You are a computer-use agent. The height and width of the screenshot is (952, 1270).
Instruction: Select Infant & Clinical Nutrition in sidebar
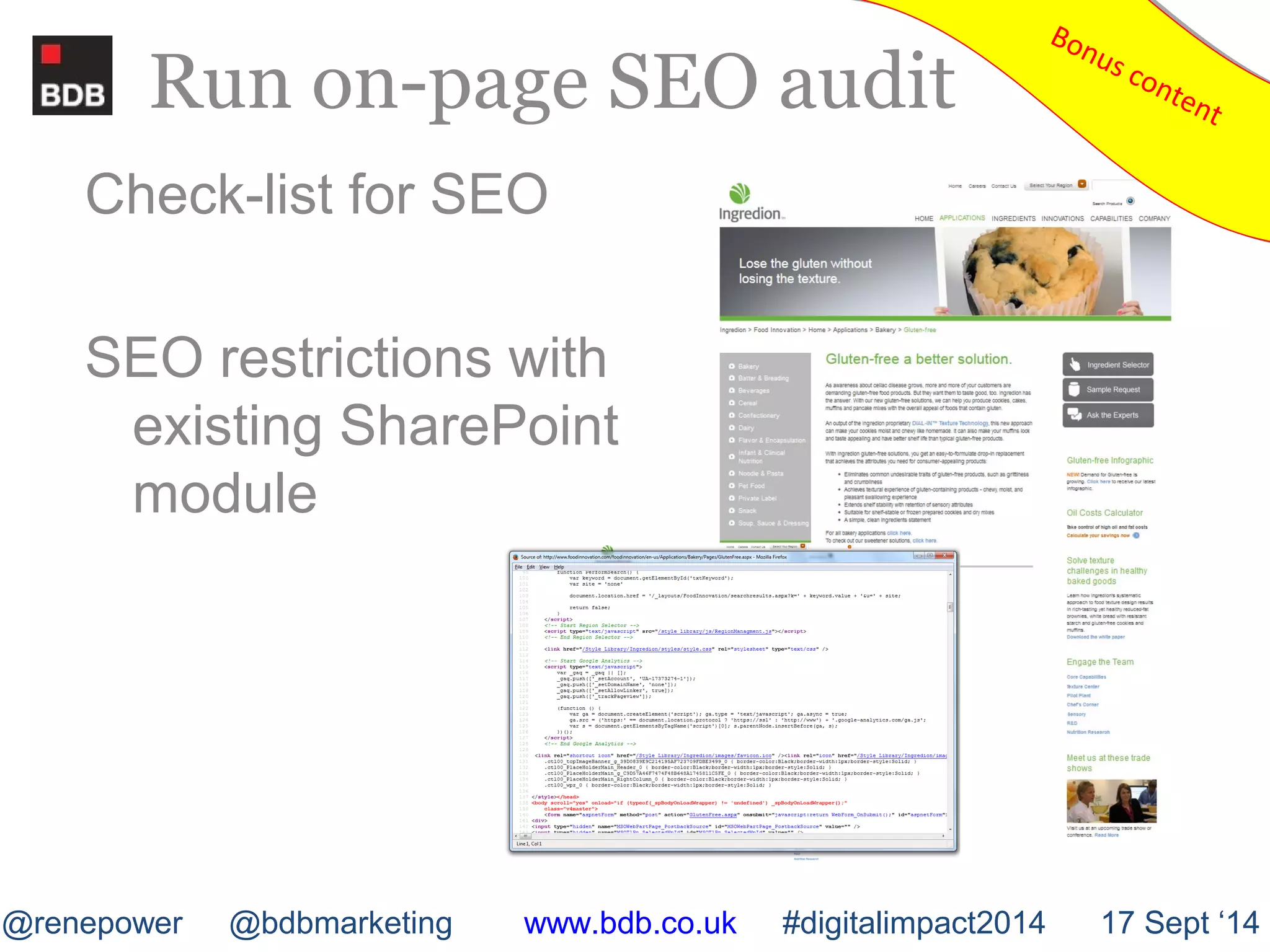point(762,457)
